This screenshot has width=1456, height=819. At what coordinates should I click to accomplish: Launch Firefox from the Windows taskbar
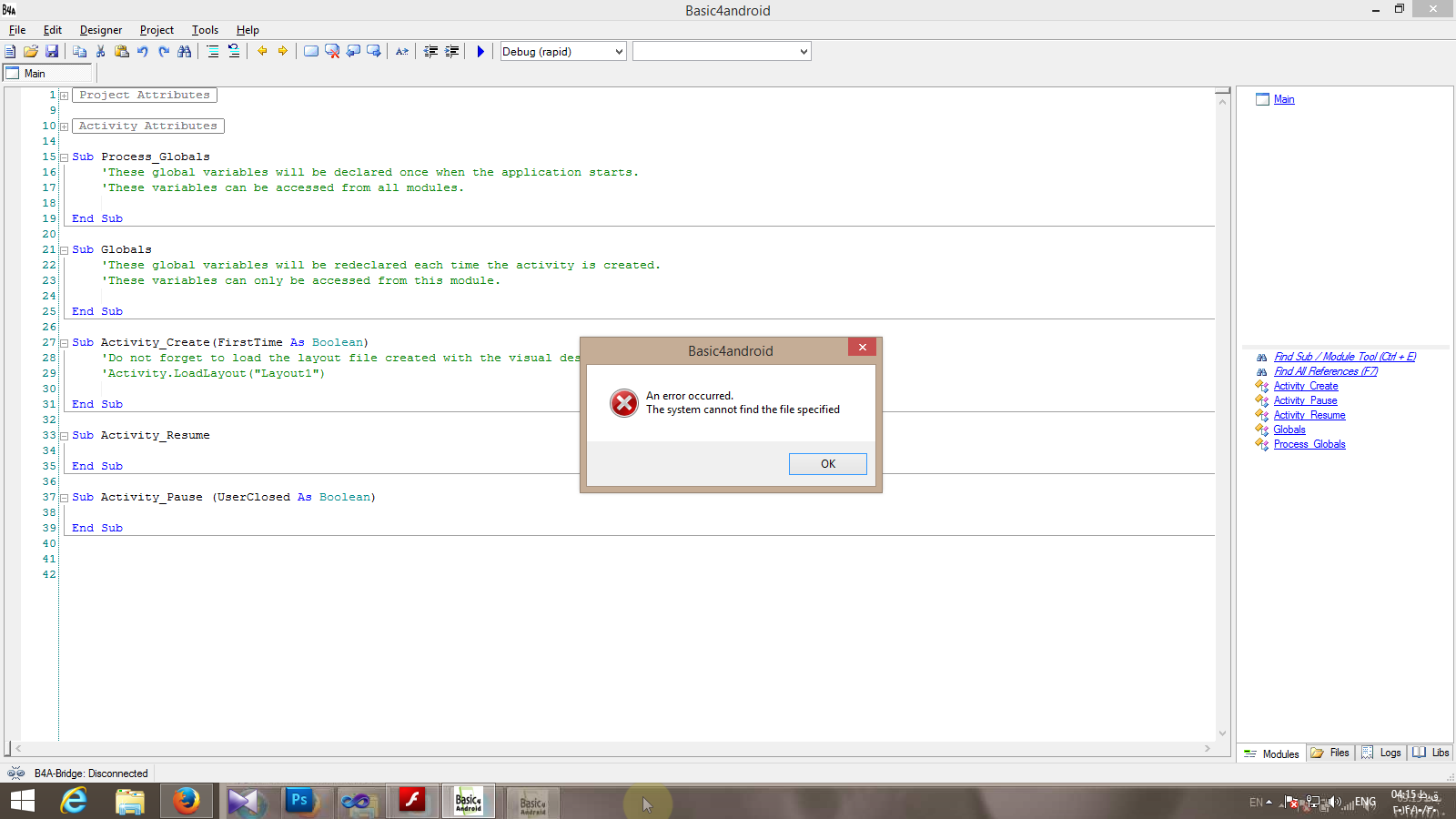click(187, 801)
